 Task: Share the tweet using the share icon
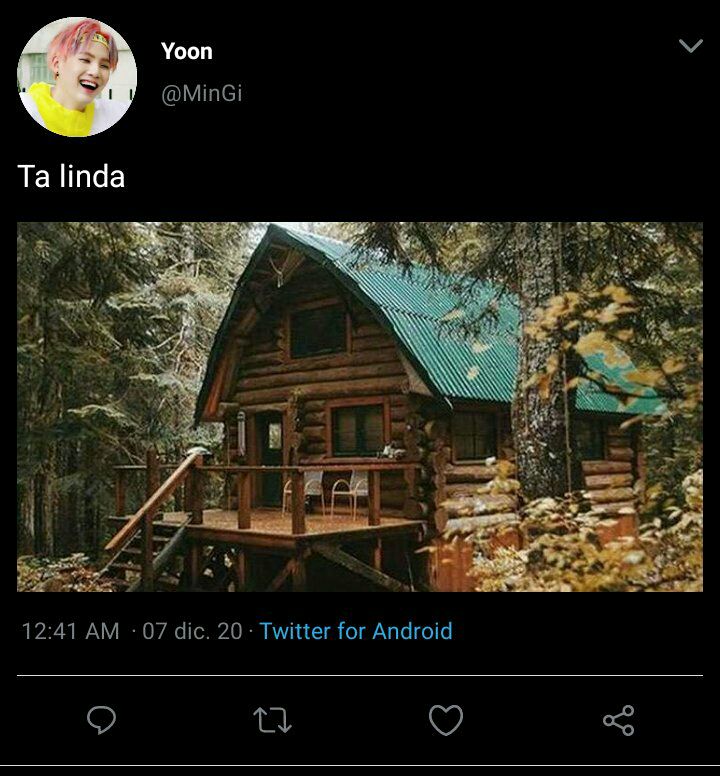[619, 720]
